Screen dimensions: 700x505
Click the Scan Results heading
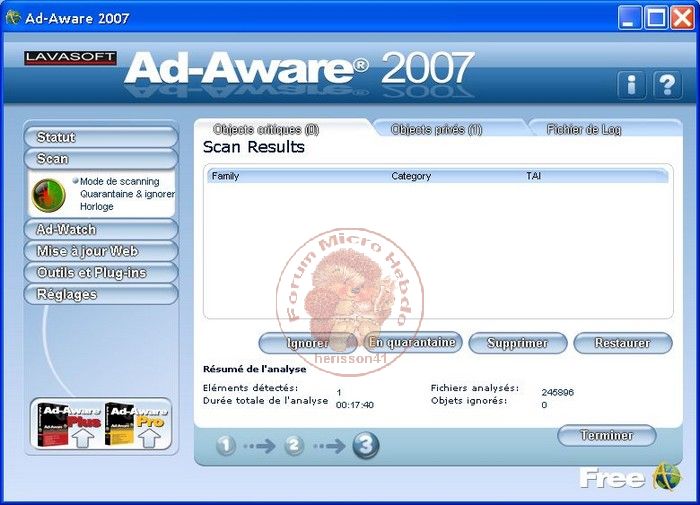pyautogui.click(x=254, y=147)
